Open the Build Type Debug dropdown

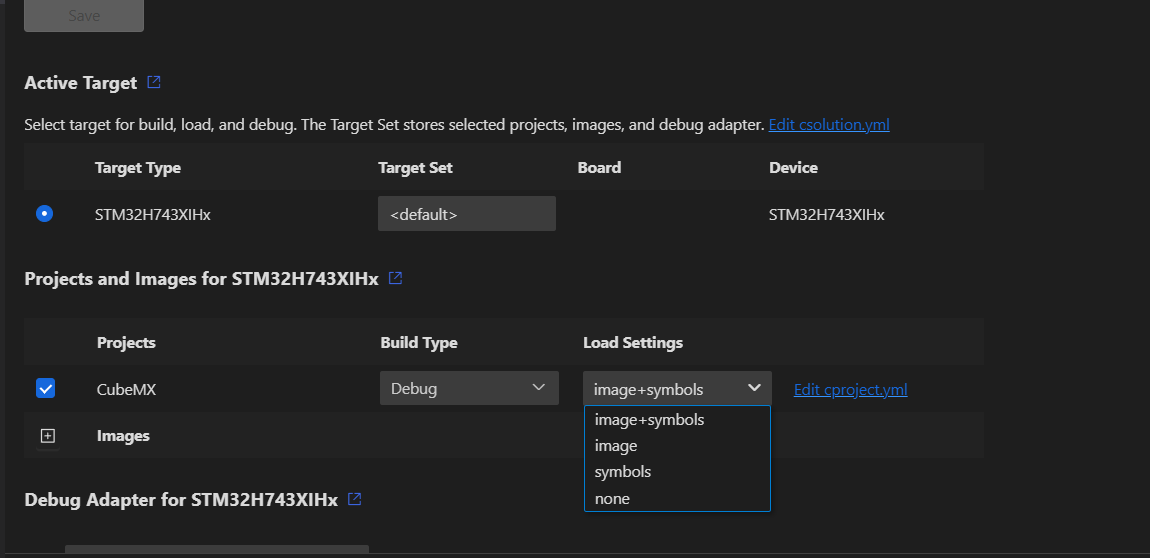(x=469, y=388)
